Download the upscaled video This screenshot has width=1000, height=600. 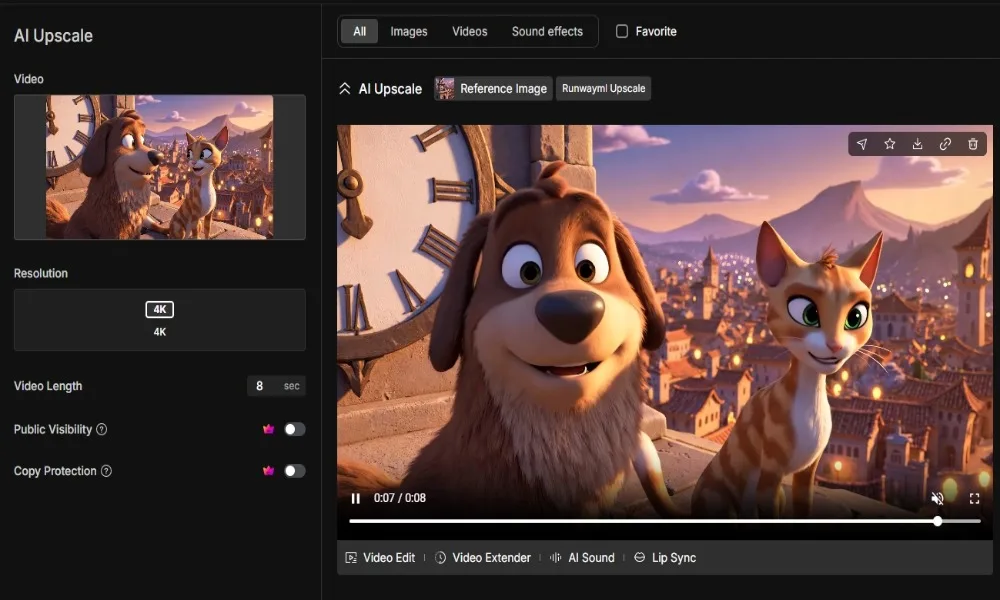point(917,144)
